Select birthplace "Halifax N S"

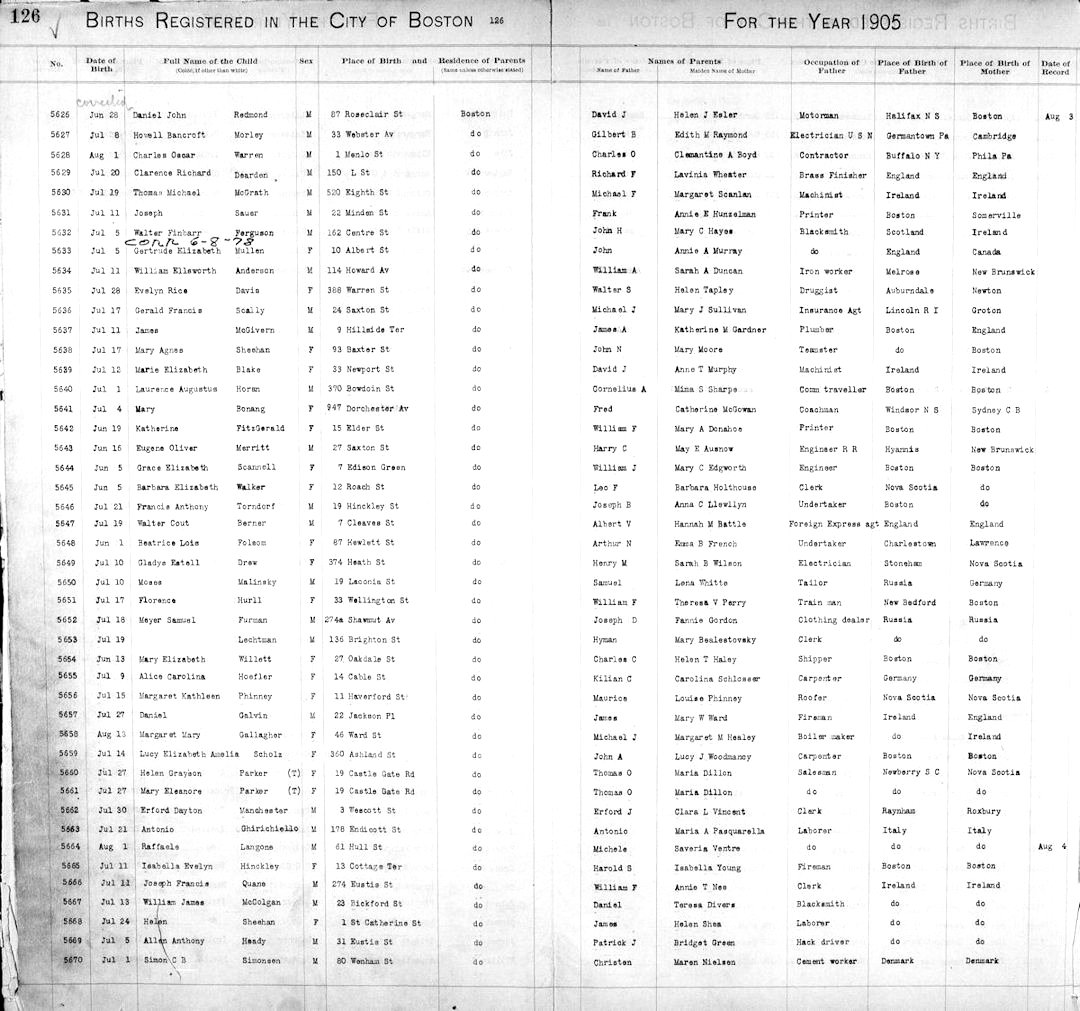pyautogui.click(x=912, y=116)
